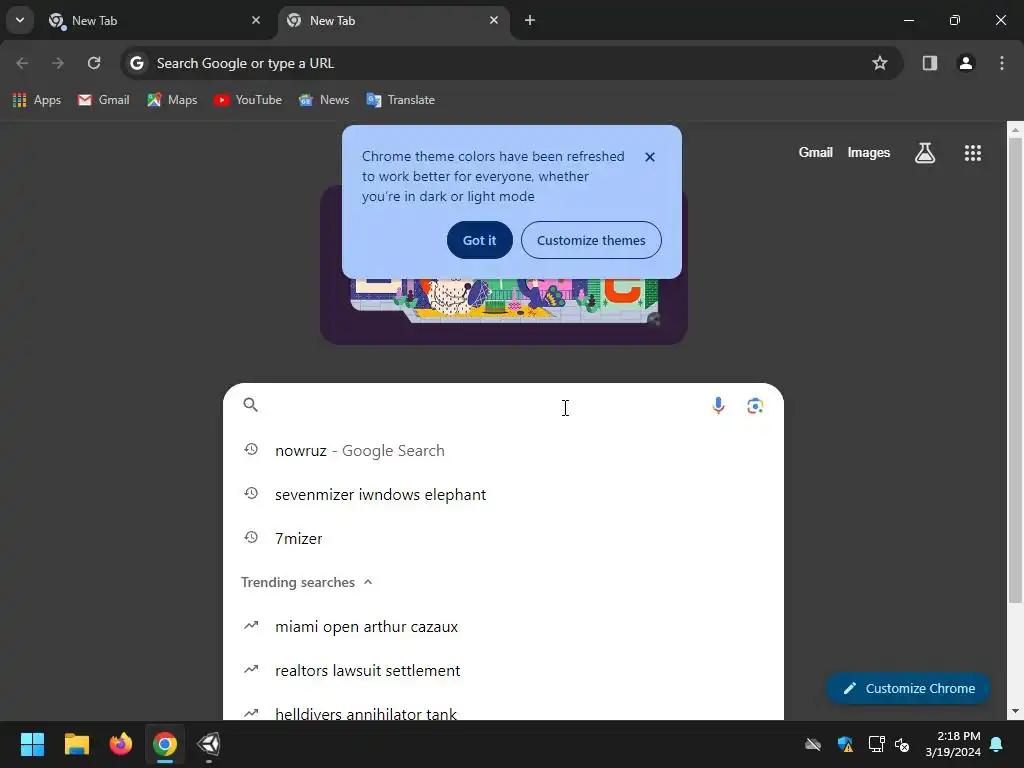Viewport: 1024px width, 768px height.
Task: Select nowruz search suggestion
Action: (504, 451)
